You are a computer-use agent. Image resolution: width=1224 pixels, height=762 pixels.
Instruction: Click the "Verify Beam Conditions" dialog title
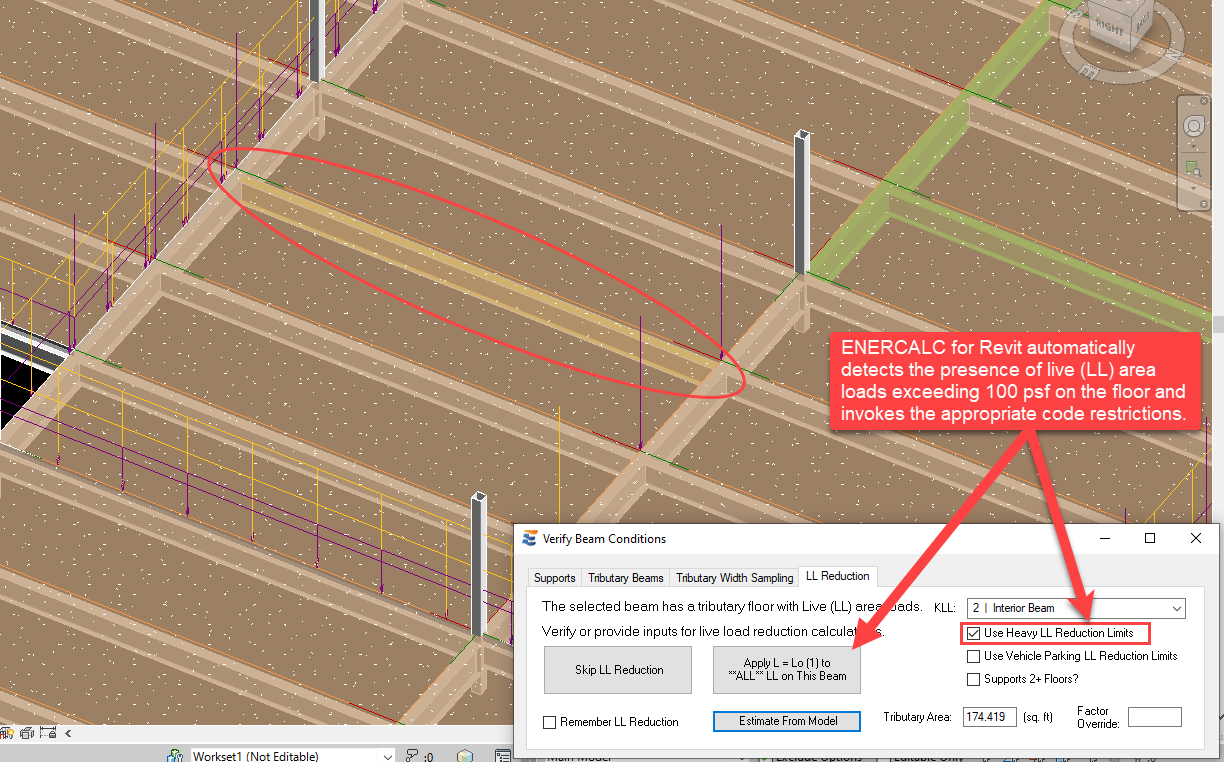[x=604, y=539]
